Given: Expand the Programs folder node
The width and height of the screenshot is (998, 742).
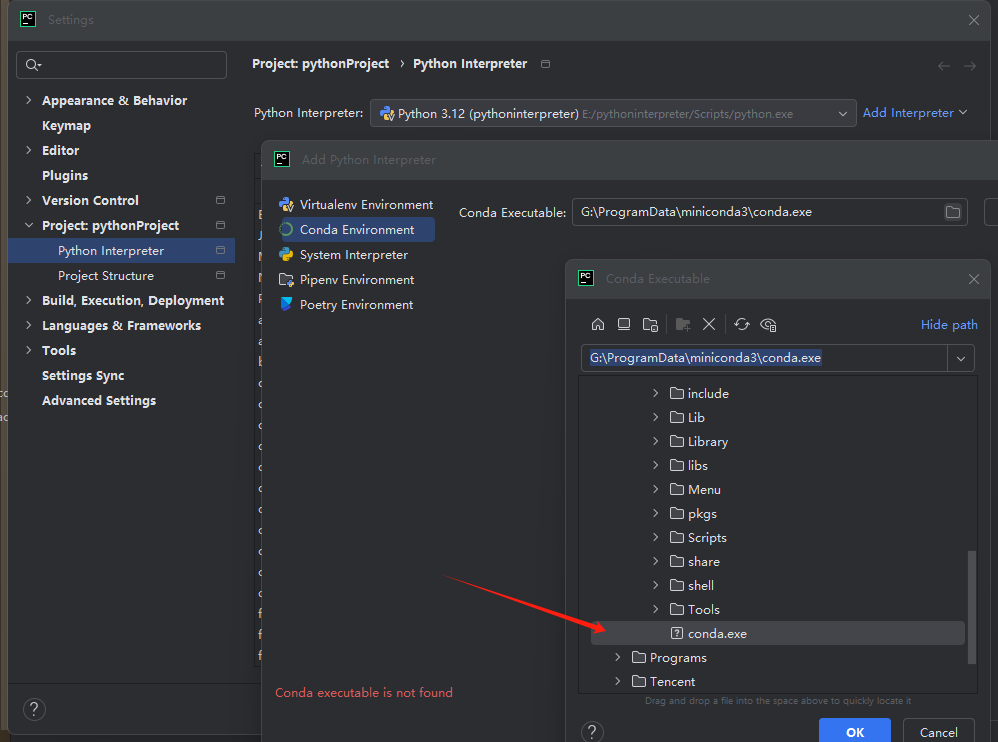Looking at the screenshot, I should coord(618,658).
